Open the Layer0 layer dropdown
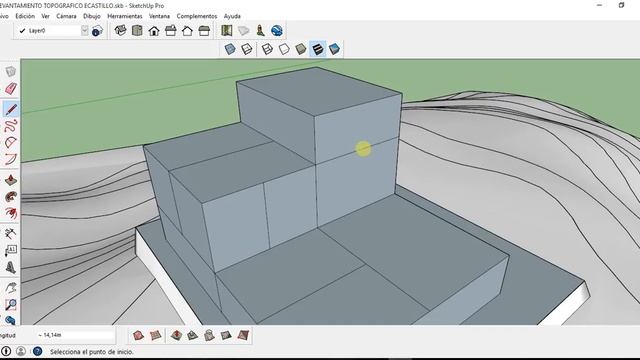 pyautogui.click(x=84, y=31)
